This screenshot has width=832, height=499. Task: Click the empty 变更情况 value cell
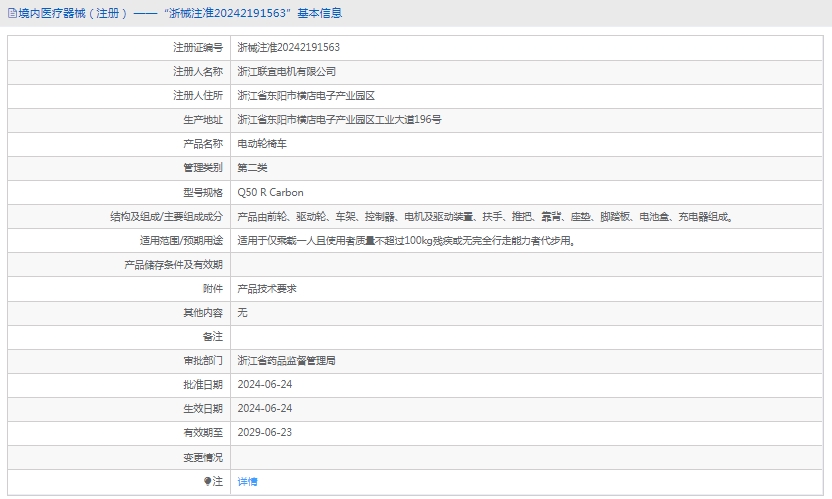[526, 457]
